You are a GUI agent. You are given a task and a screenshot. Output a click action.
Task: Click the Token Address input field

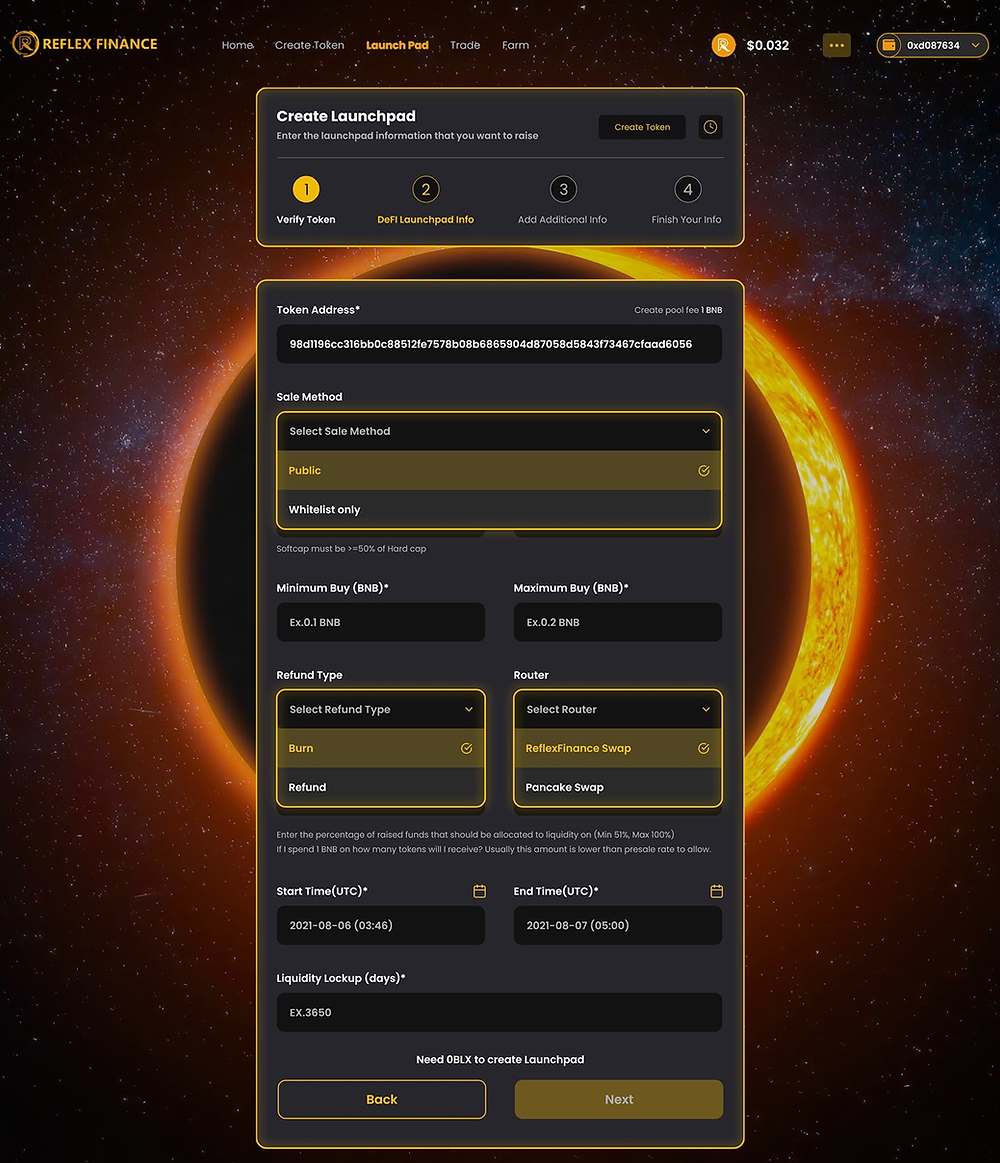(x=499, y=344)
